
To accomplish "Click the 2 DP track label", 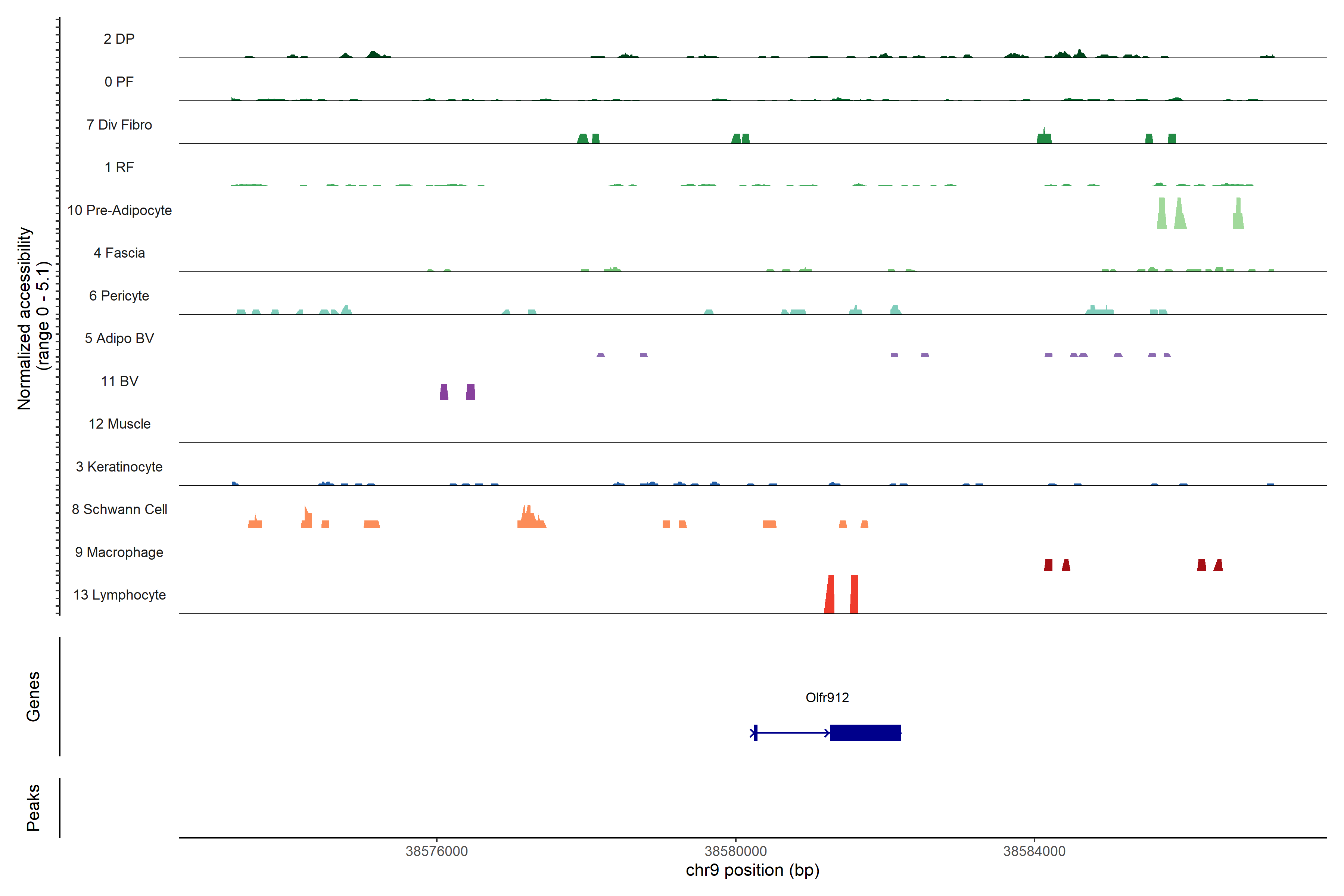I will [x=119, y=39].
